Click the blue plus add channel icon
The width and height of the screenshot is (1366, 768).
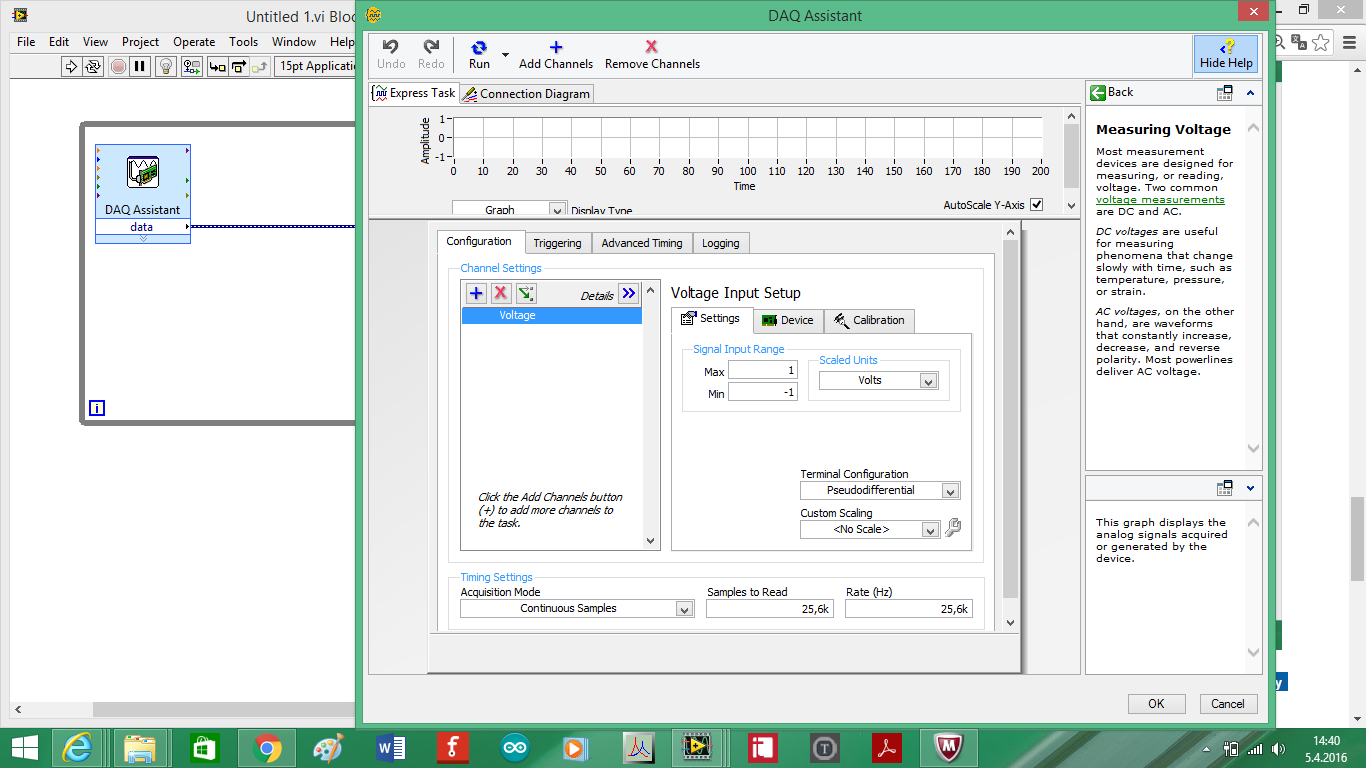click(476, 293)
